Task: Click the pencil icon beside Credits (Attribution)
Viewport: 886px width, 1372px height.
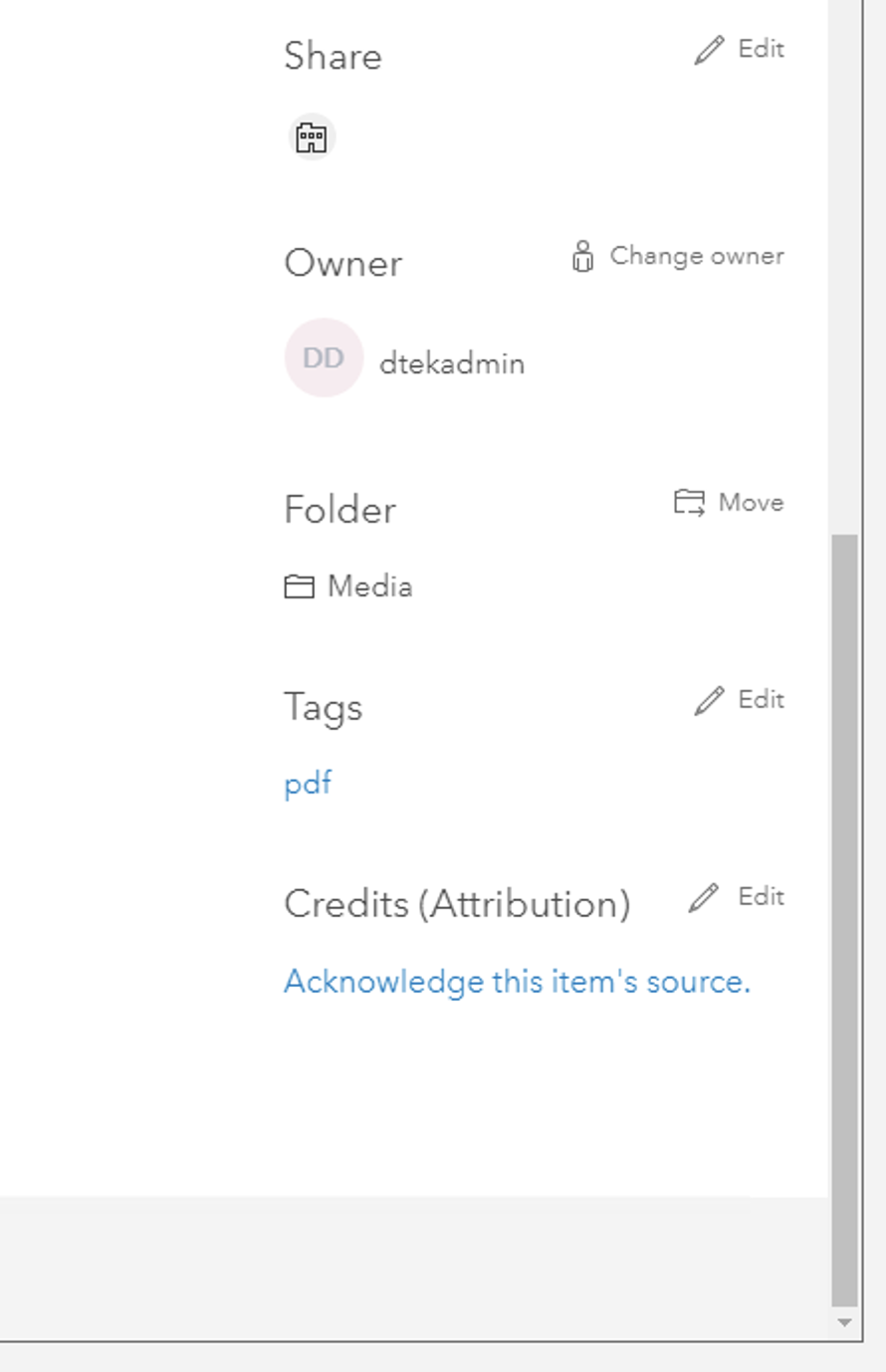Action: (703, 897)
